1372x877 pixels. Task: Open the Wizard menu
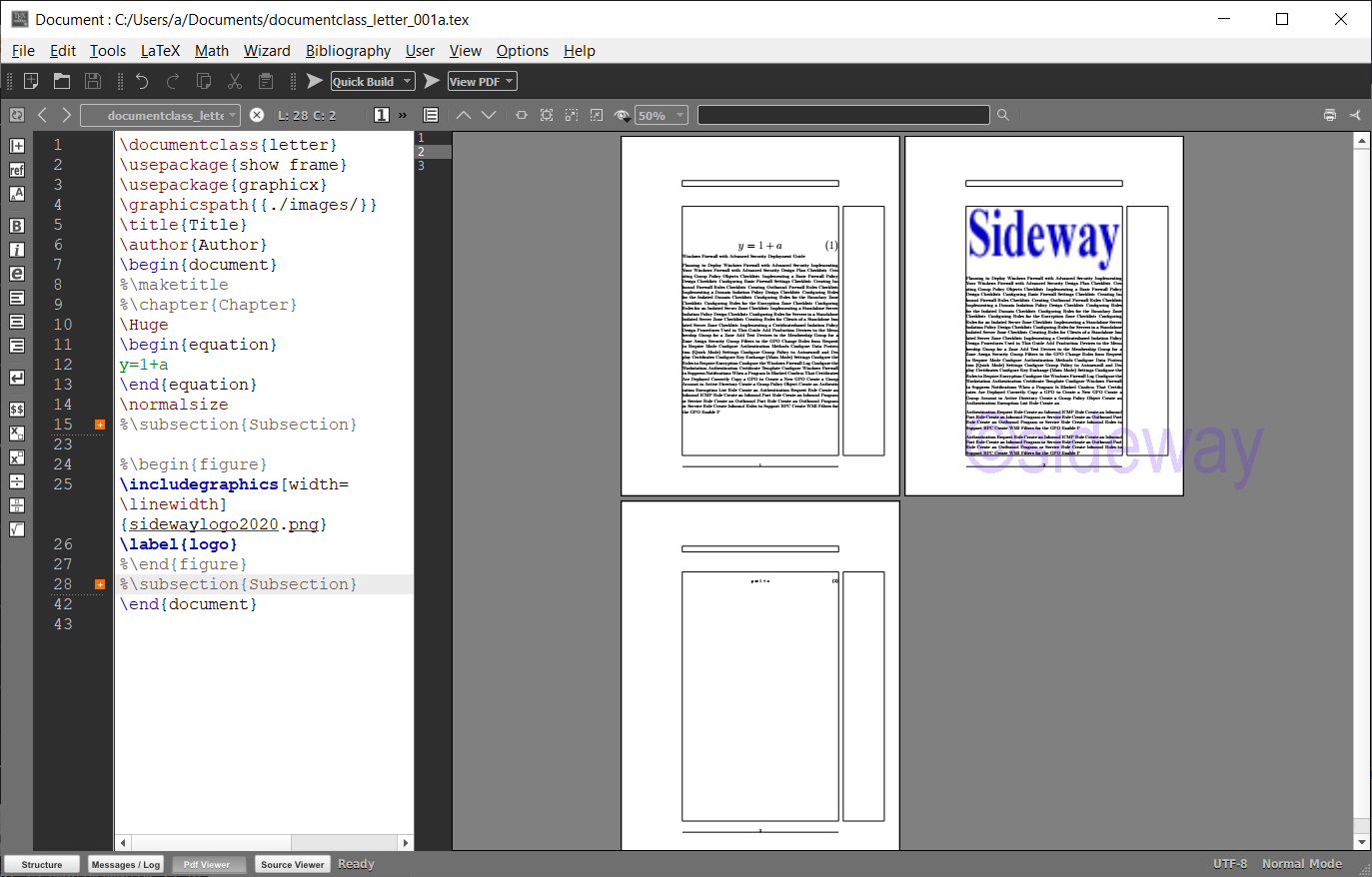[267, 51]
